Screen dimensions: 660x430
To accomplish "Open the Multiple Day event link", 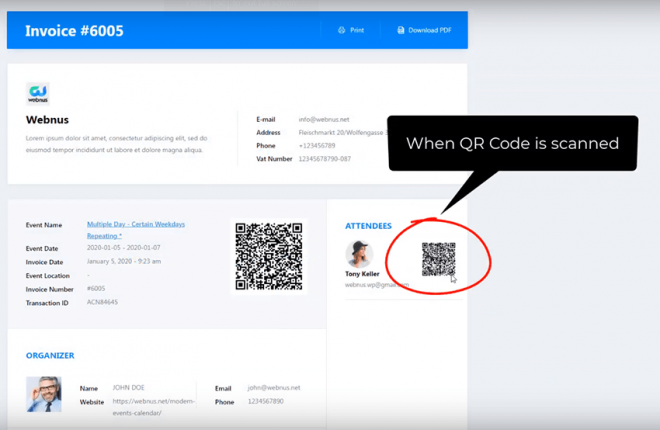I will 136,230.
